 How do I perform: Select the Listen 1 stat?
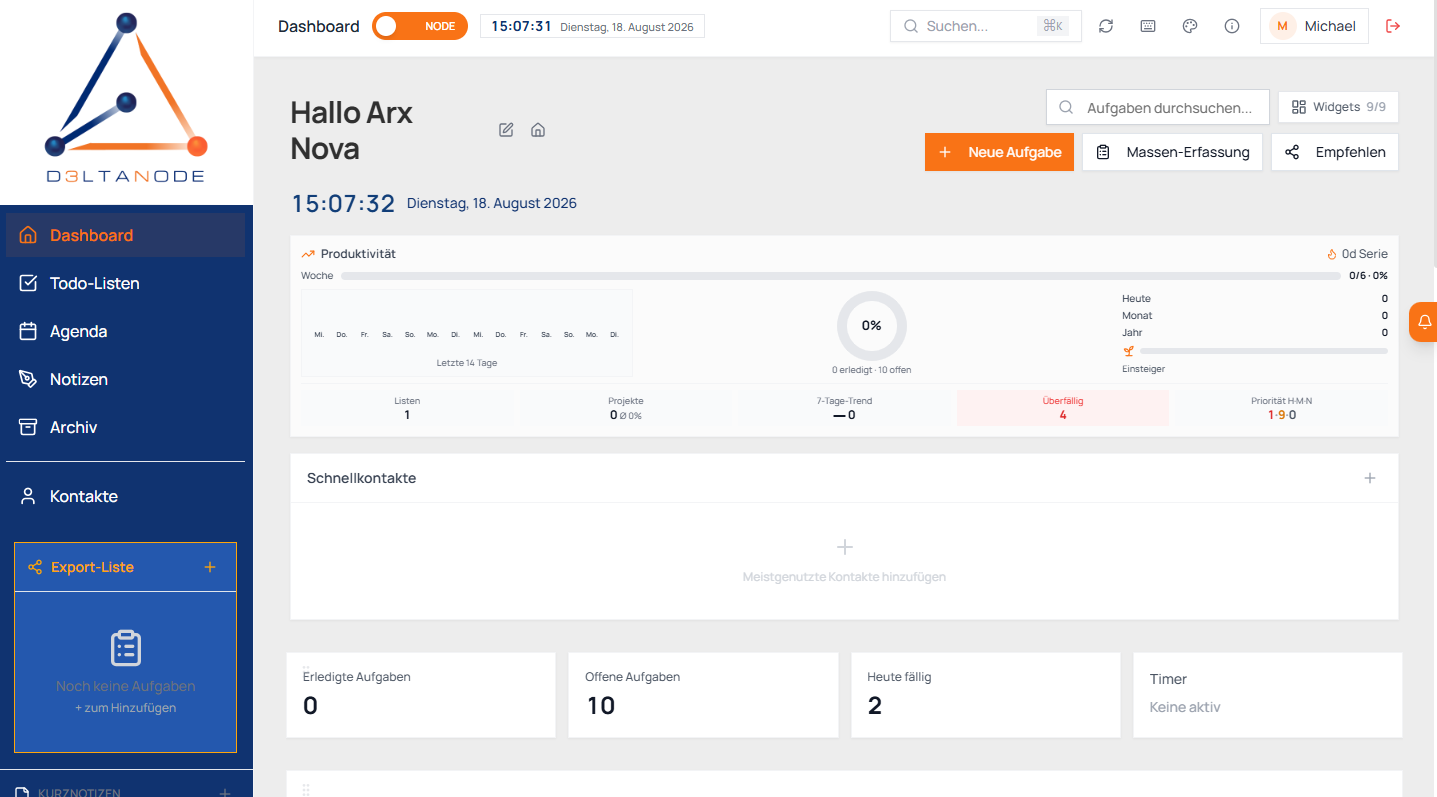pos(407,408)
